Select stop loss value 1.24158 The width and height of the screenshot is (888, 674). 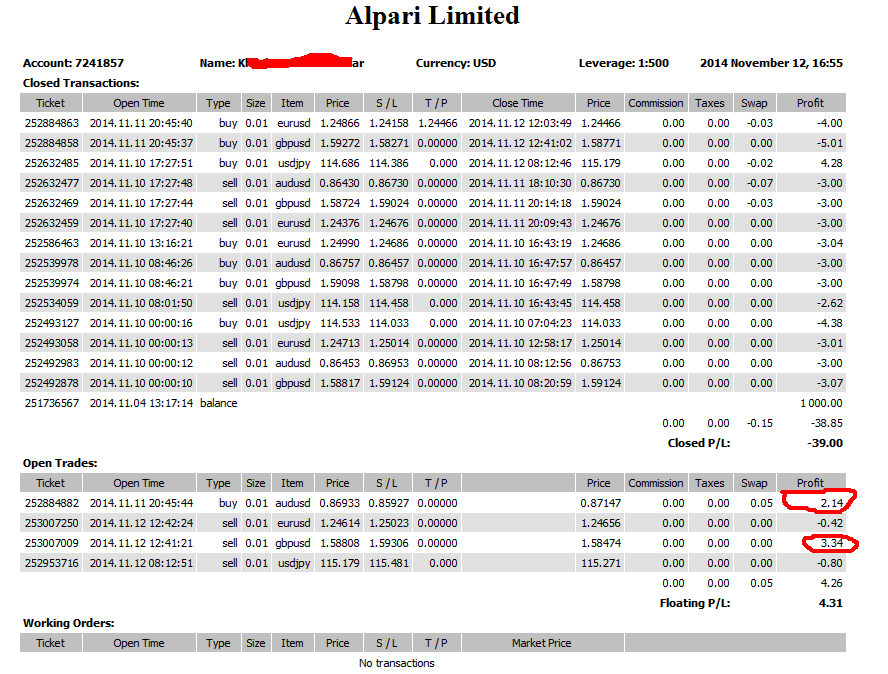(388, 123)
